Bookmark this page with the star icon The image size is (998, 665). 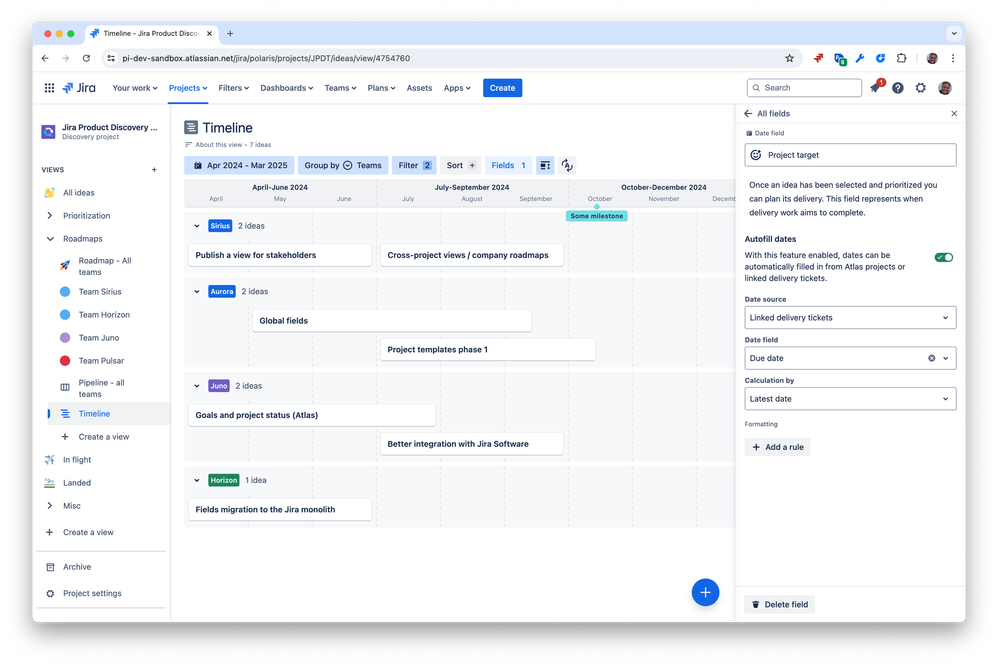(789, 58)
